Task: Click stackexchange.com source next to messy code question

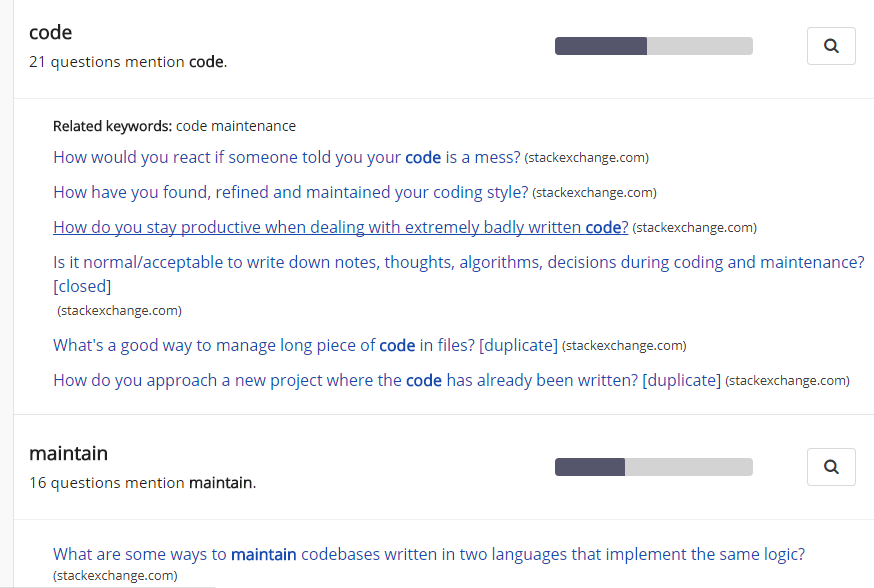Action: [x=586, y=158]
